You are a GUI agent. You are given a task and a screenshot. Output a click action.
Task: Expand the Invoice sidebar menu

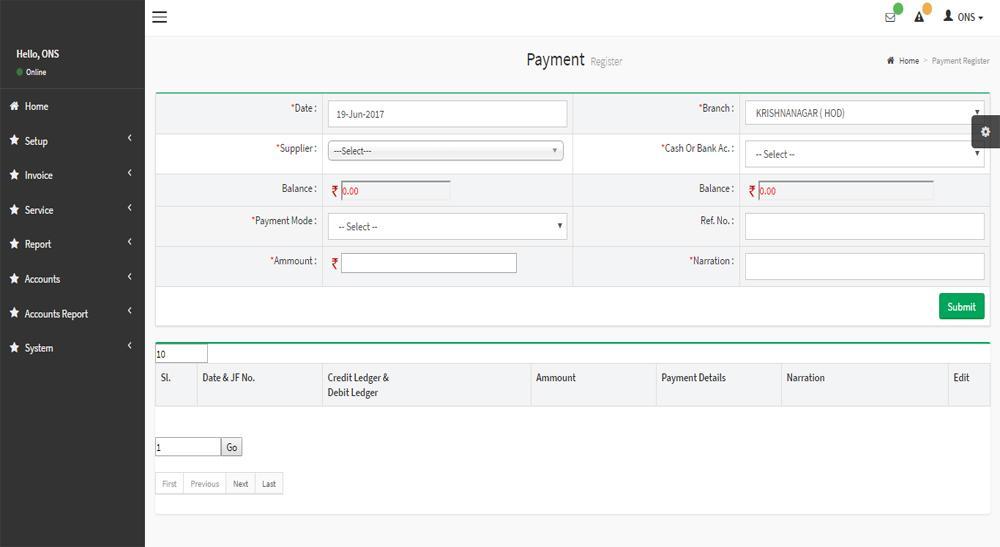point(38,175)
